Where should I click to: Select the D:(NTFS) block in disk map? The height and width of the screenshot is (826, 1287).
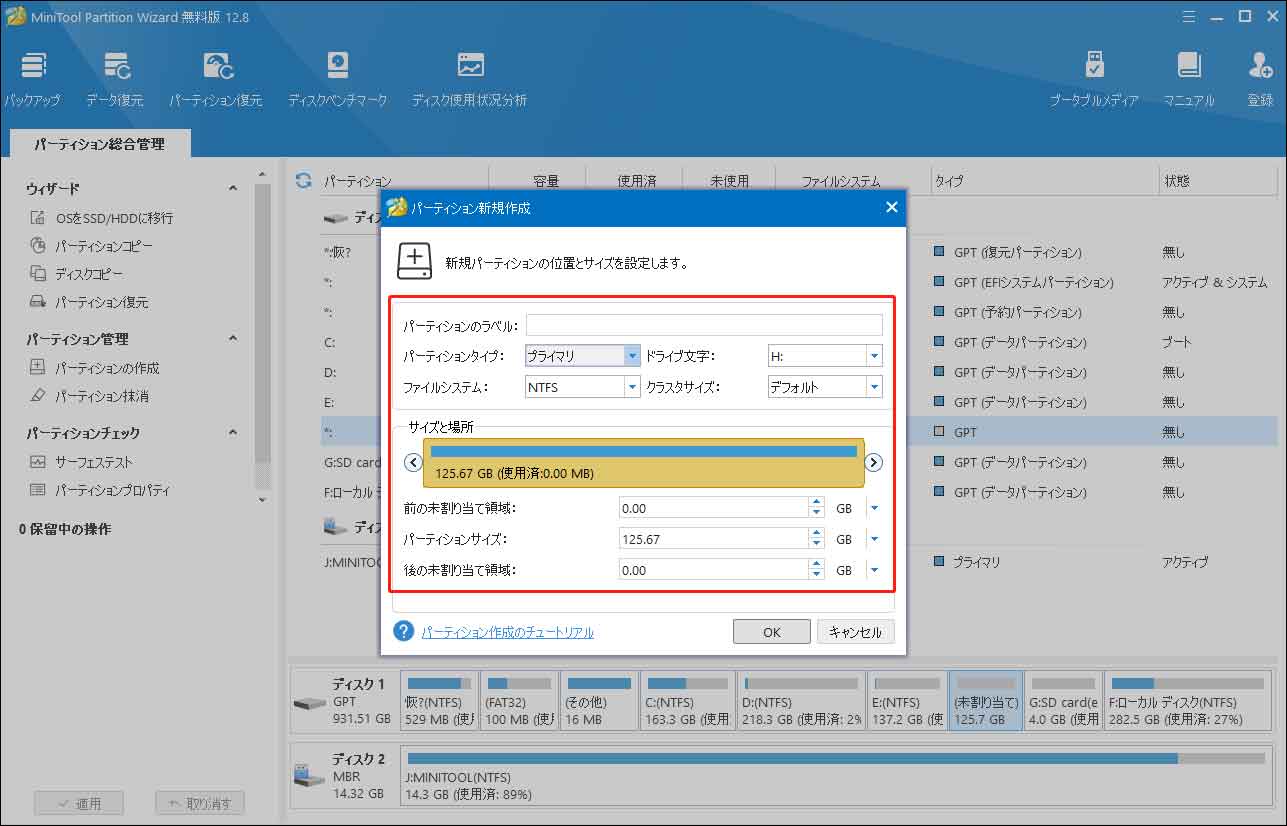click(x=799, y=700)
